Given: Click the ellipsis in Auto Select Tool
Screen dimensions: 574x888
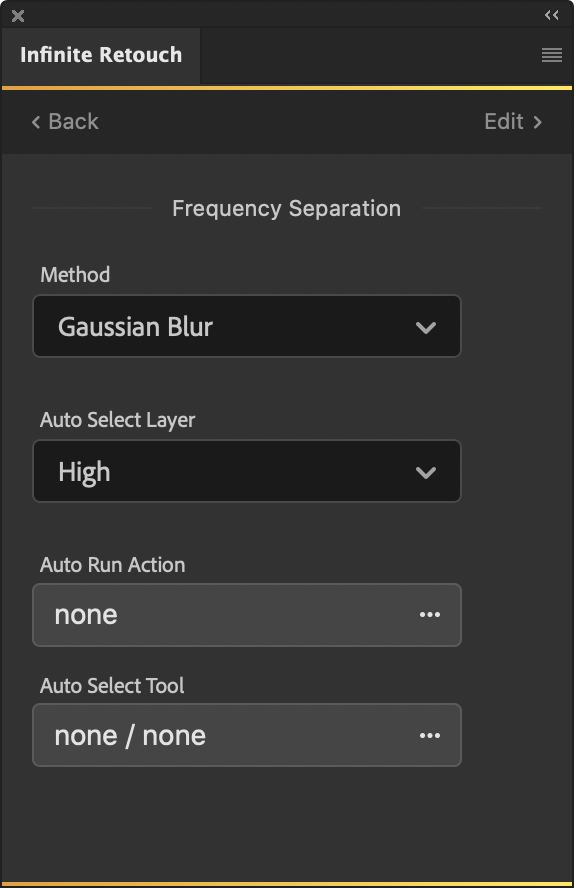Looking at the screenshot, I should coord(430,735).
